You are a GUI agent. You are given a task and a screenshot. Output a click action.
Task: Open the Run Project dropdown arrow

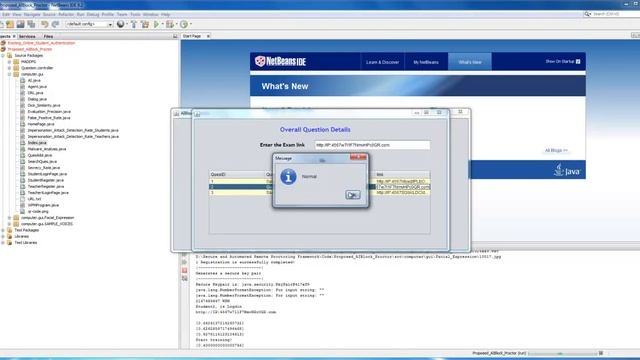coord(162,24)
